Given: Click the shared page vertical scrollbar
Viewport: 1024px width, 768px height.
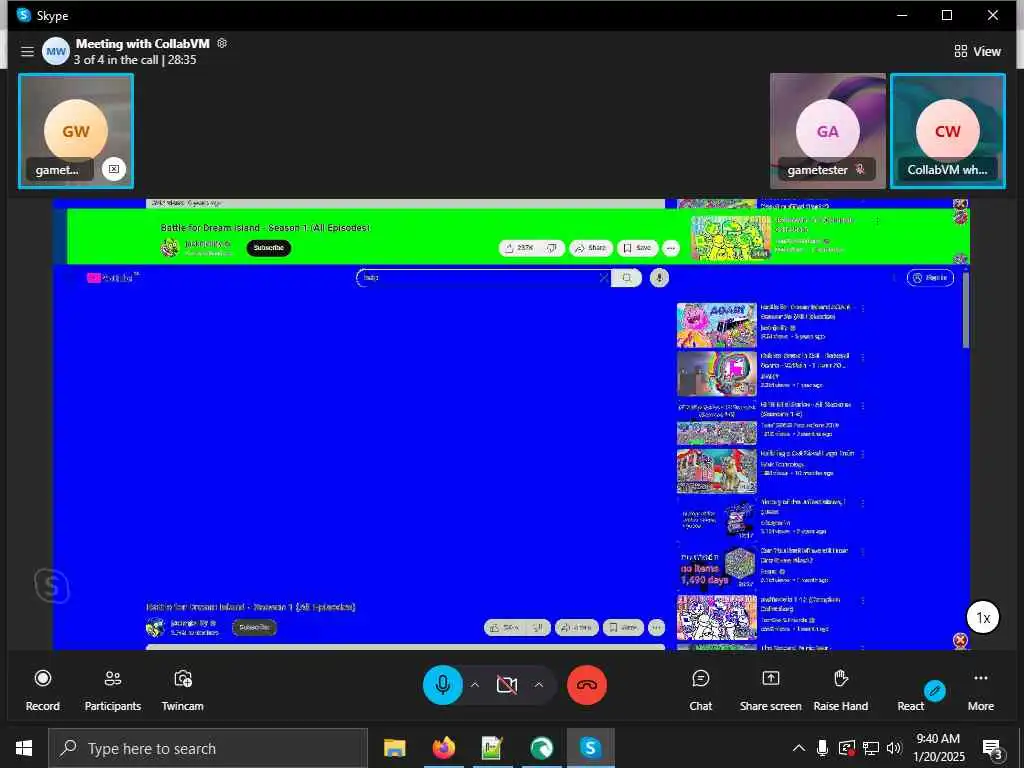Looking at the screenshot, I should [965, 310].
